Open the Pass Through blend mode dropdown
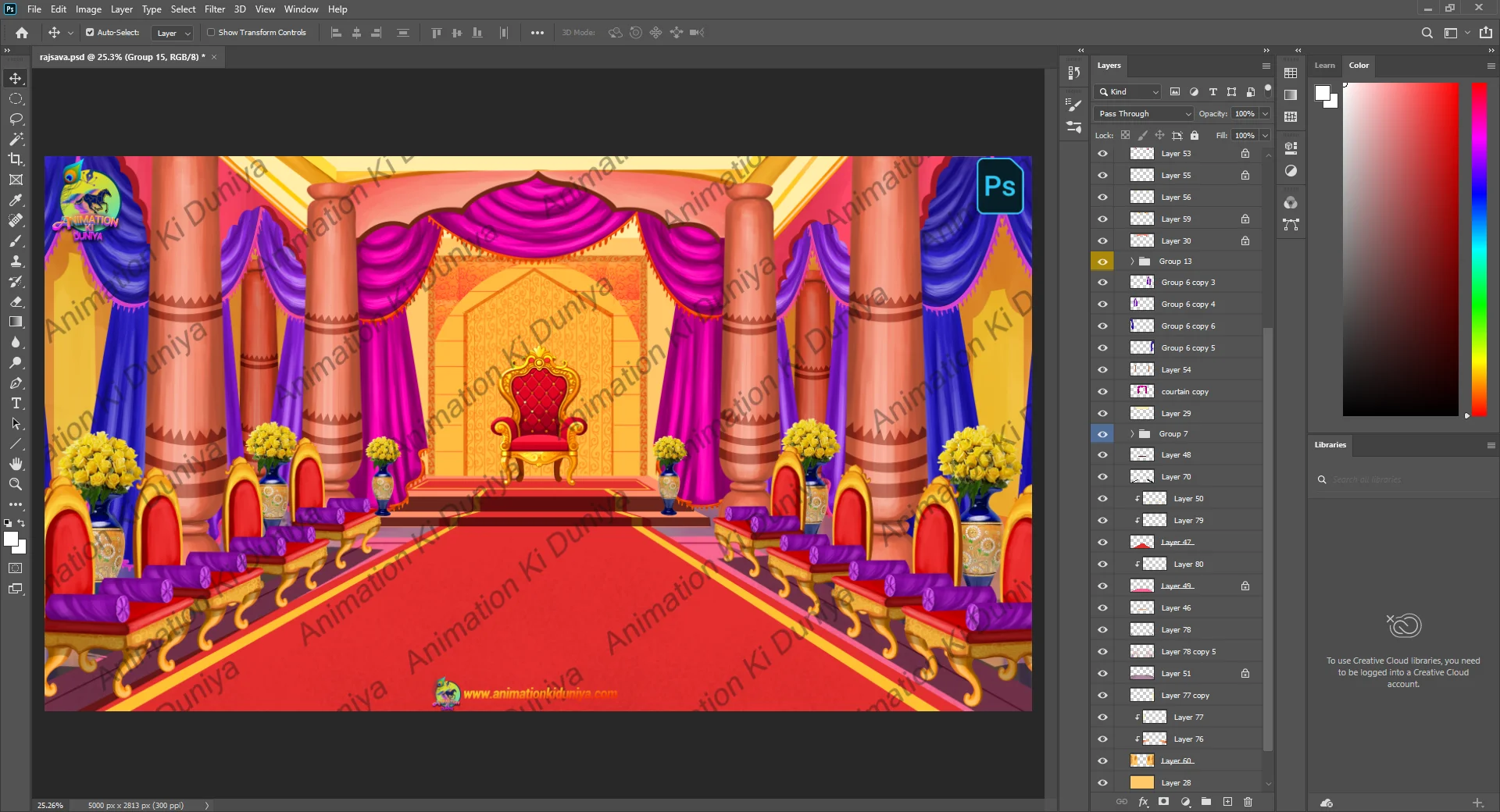The width and height of the screenshot is (1500, 812). pyautogui.click(x=1145, y=114)
